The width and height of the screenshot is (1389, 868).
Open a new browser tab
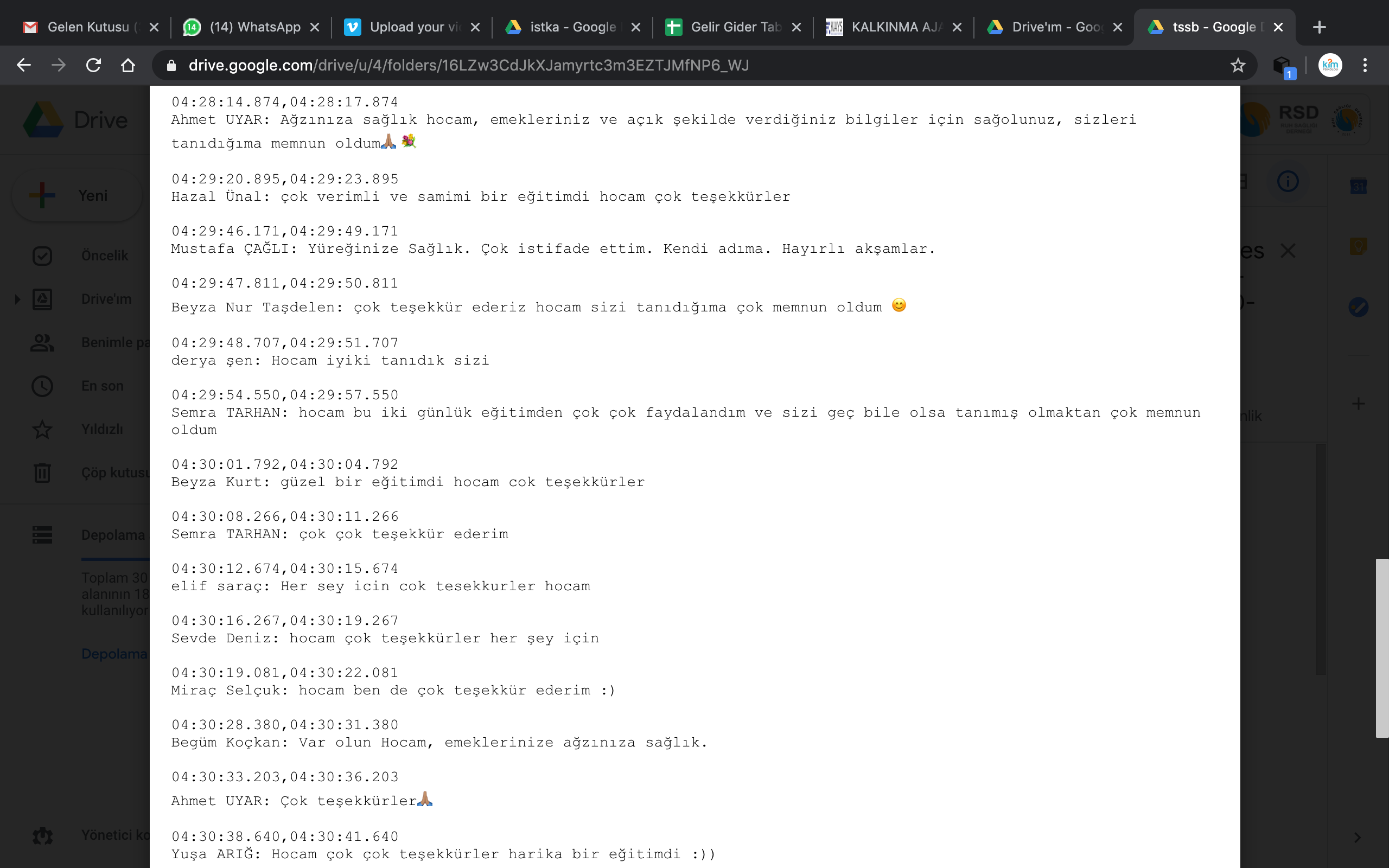[1320, 27]
